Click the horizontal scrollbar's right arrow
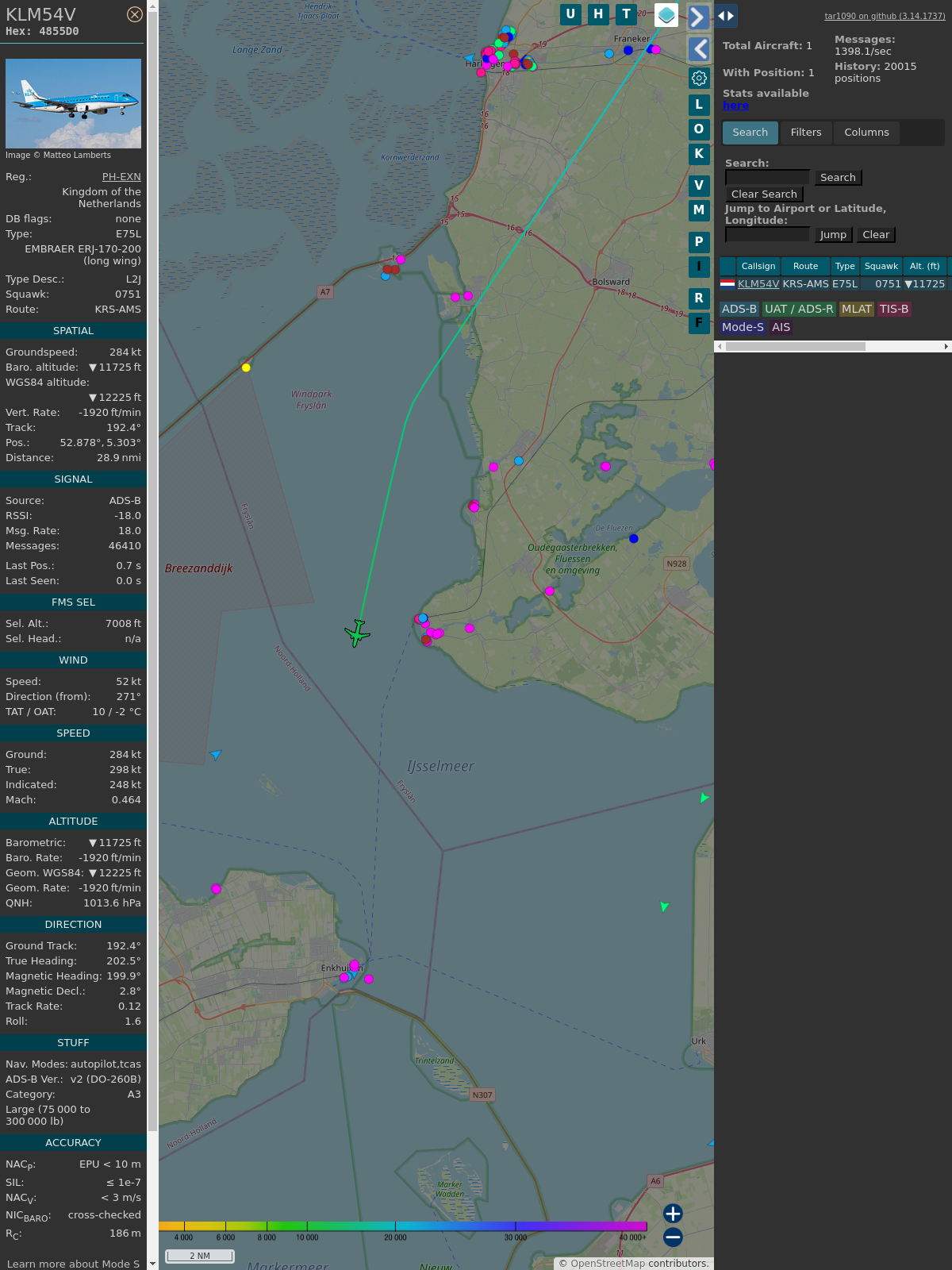This screenshot has width=952, height=1270. pyautogui.click(x=946, y=346)
